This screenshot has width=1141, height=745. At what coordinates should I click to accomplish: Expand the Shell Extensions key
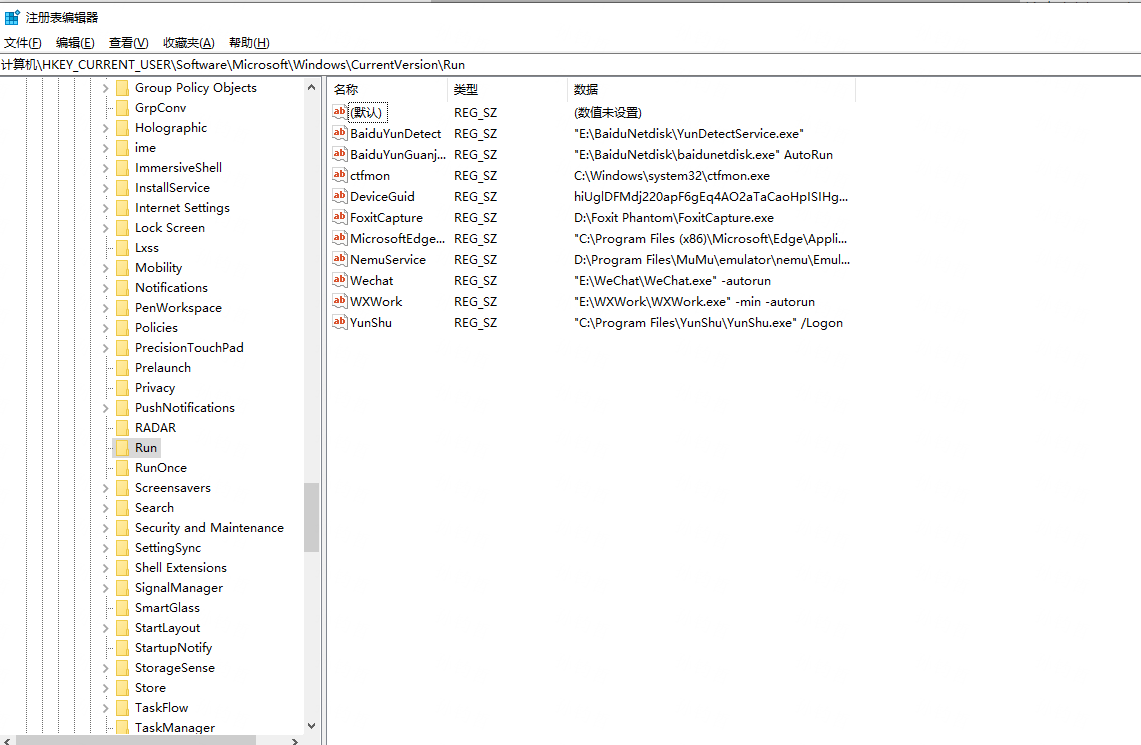[x=106, y=568]
